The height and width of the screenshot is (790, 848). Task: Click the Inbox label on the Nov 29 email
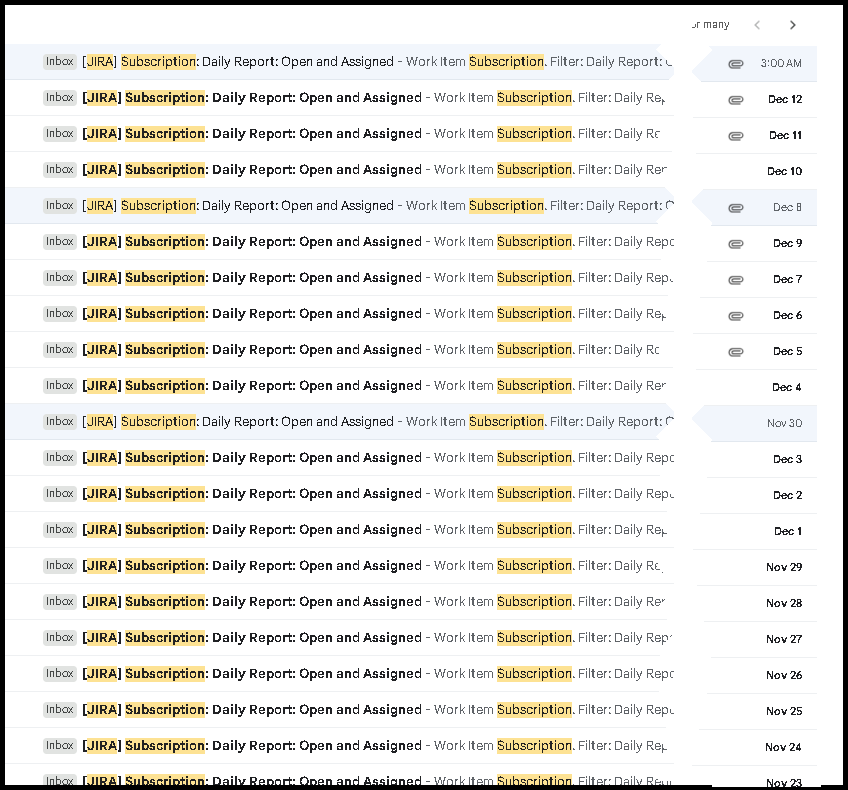point(59,566)
